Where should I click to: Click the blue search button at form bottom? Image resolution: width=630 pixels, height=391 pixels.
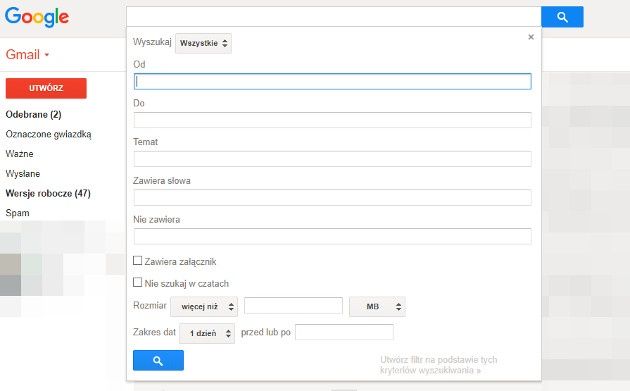[158, 360]
